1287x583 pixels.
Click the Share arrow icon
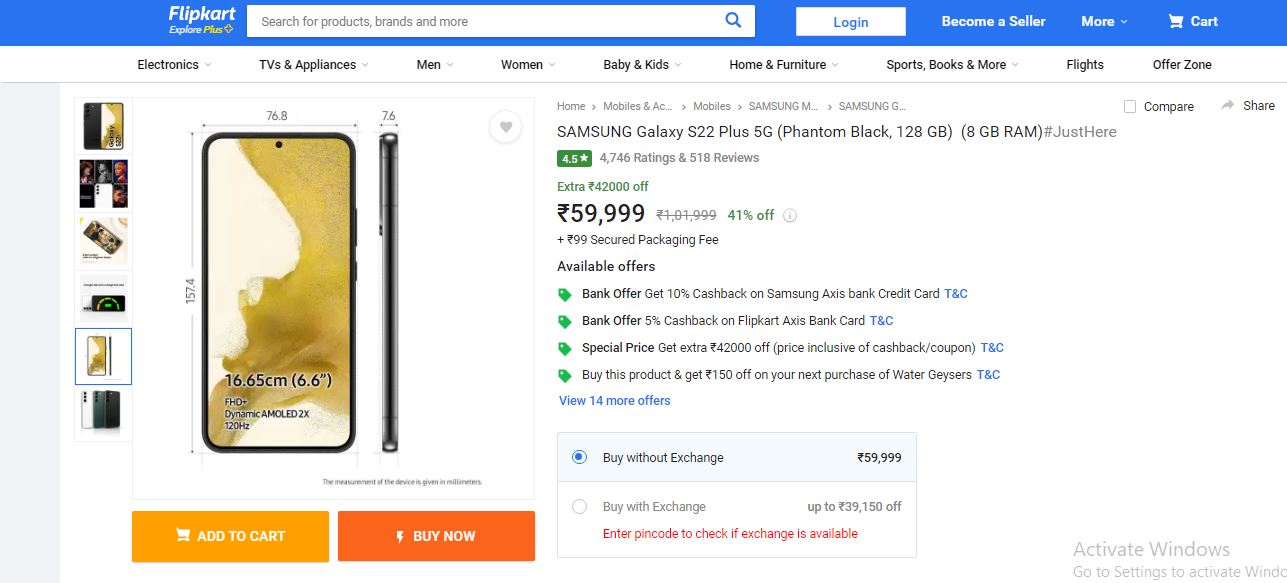[1227, 105]
